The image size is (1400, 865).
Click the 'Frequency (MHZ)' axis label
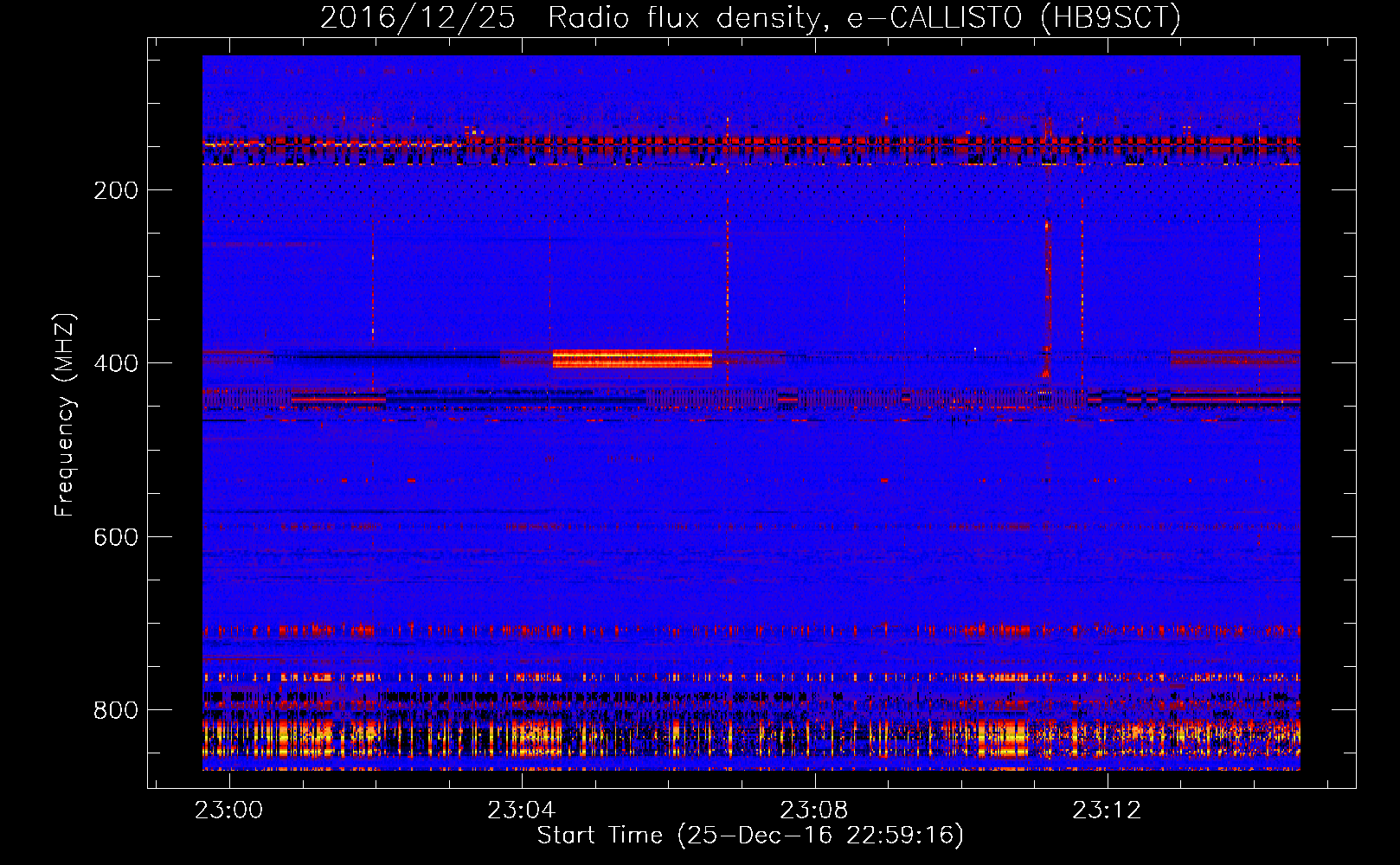click(x=65, y=414)
